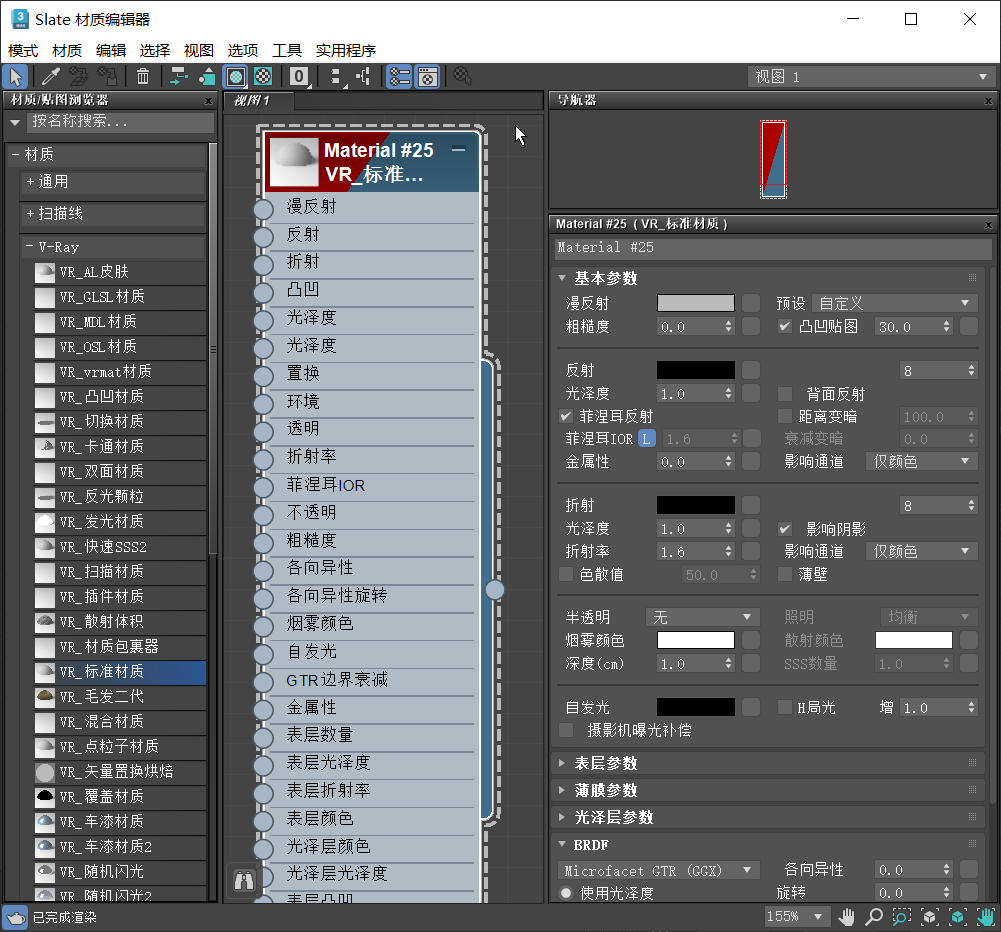The width and height of the screenshot is (1001, 932).
Task: Click the 按名称搜索 search field
Action: tap(121, 122)
